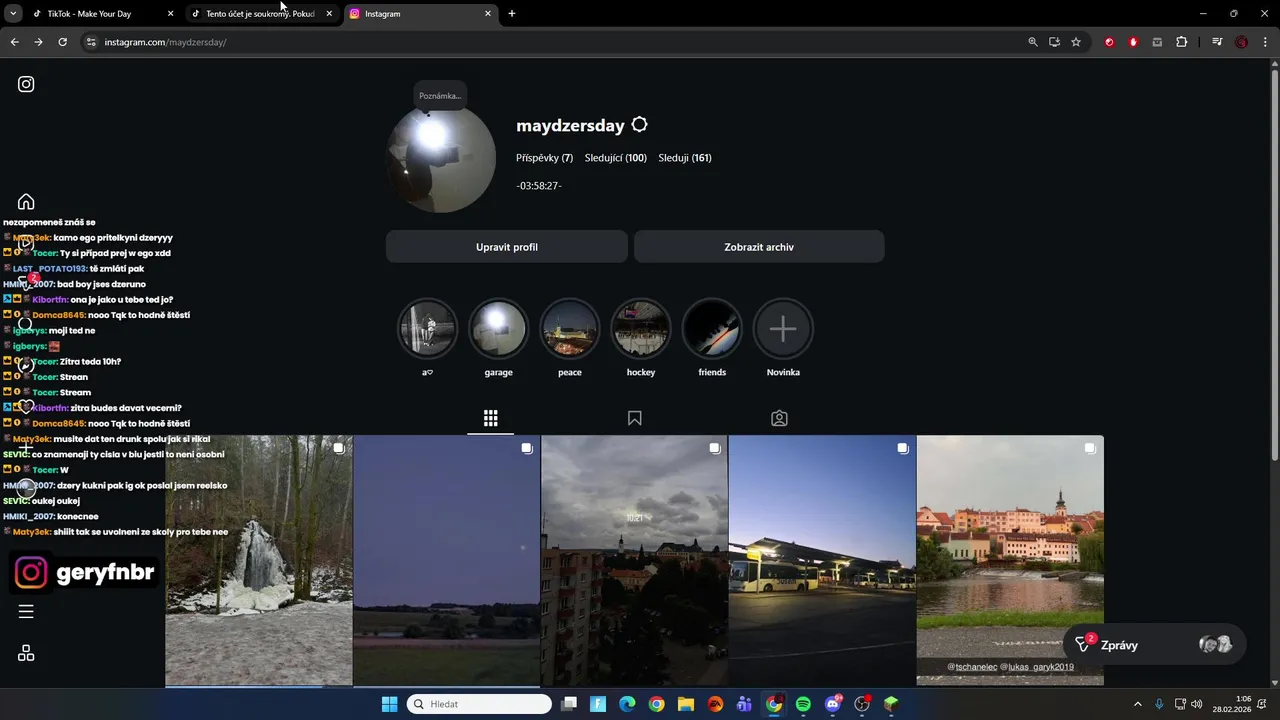
Task: Open the bus station post thumbnail
Action: click(822, 560)
